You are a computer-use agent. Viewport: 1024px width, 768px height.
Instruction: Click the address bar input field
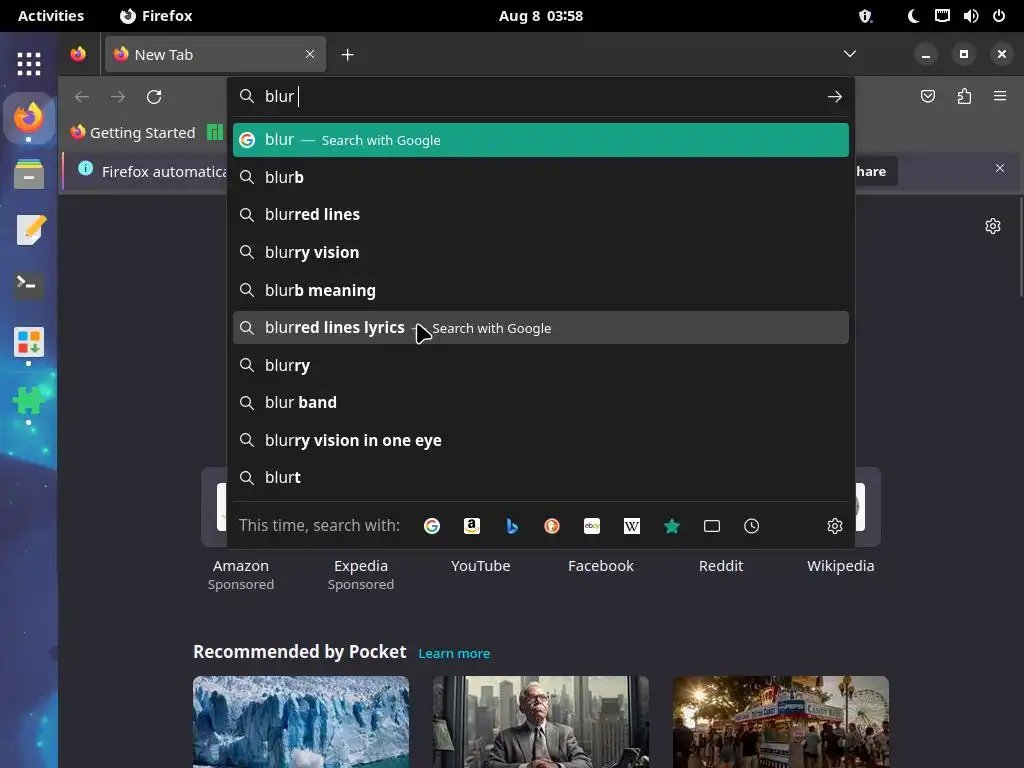point(542,97)
